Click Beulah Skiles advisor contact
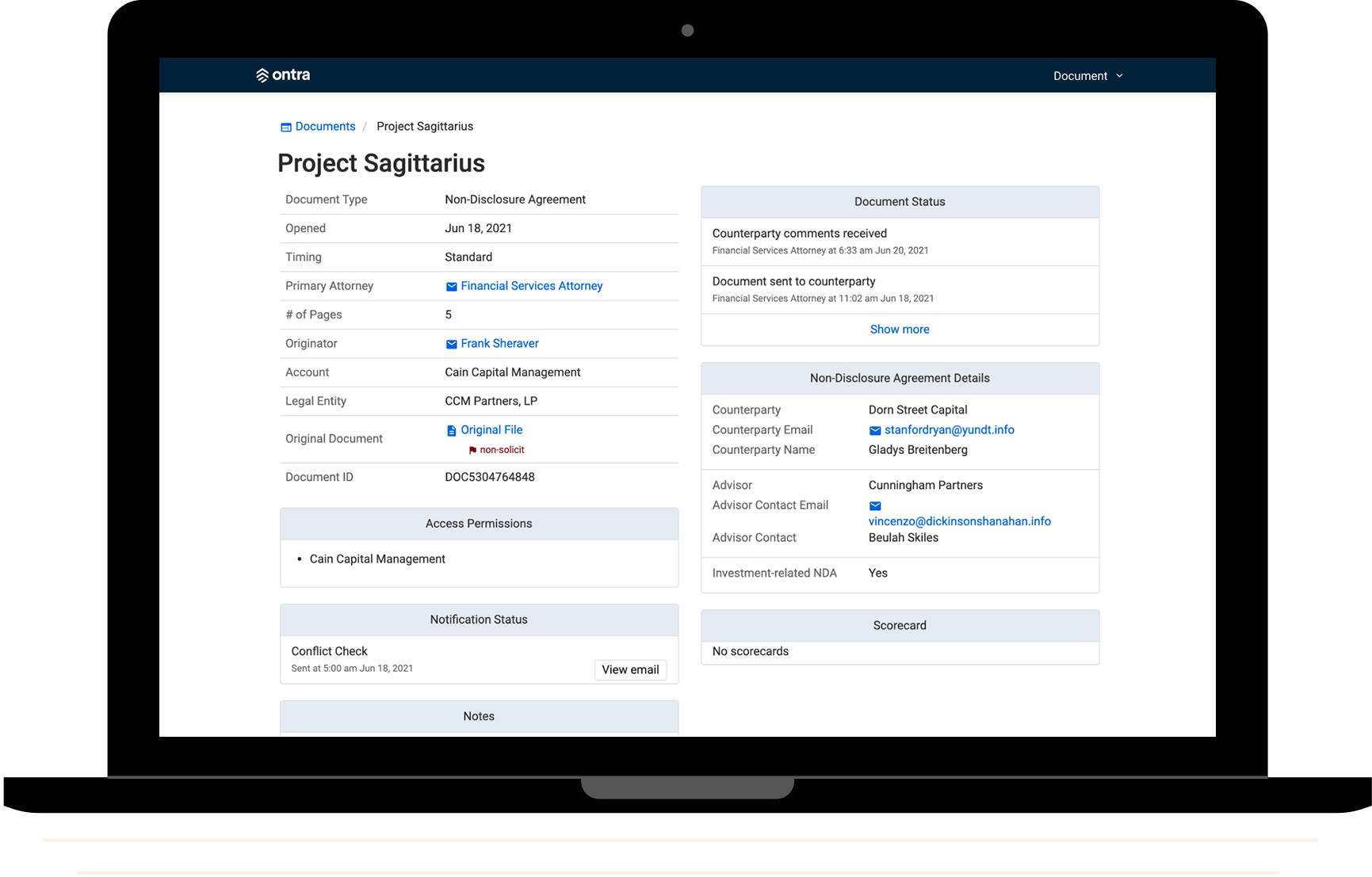This screenshot has width=1372, height=877. click(x=903, y=538)
